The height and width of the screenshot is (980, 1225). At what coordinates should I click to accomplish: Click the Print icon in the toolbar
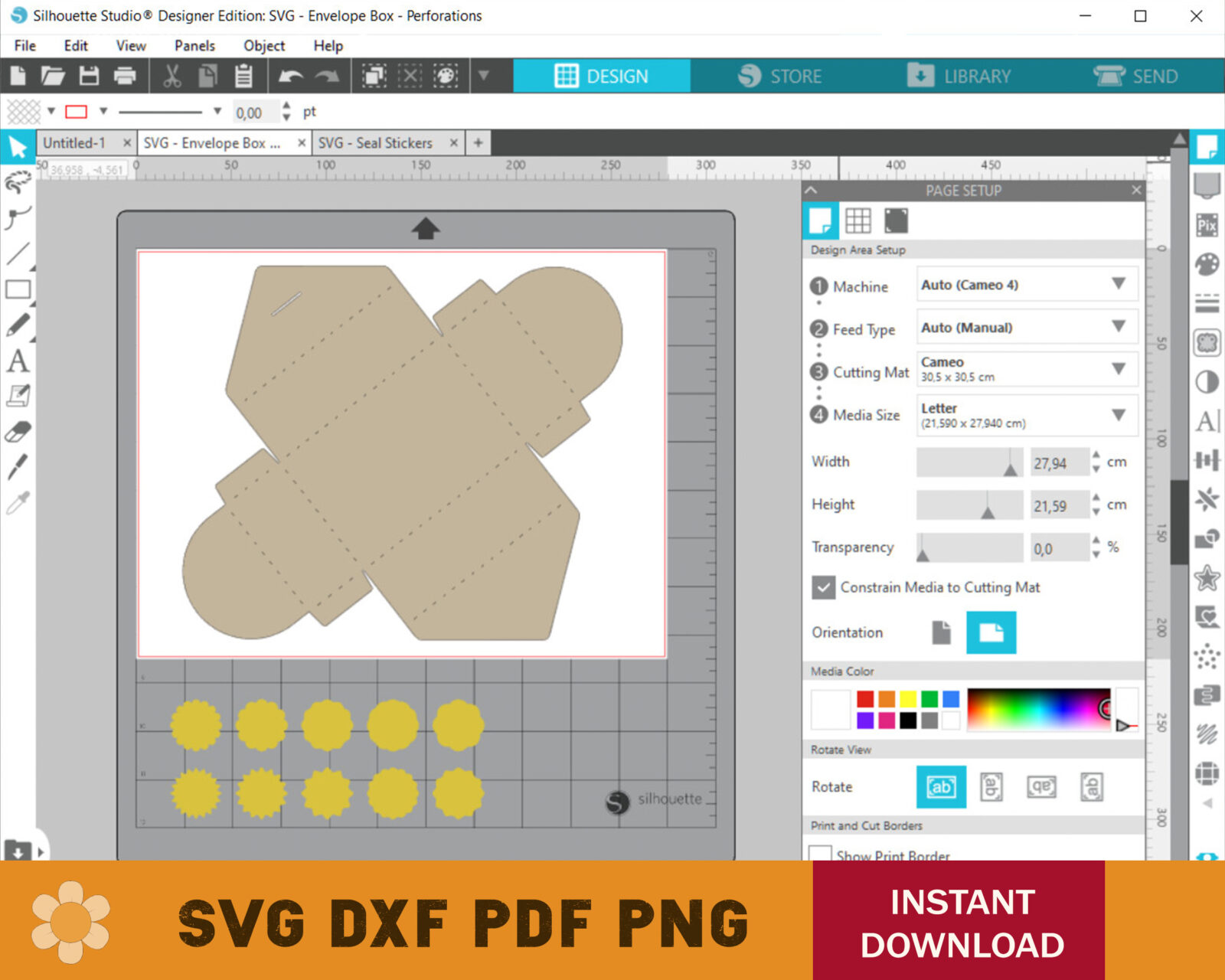tap(125, 76)
